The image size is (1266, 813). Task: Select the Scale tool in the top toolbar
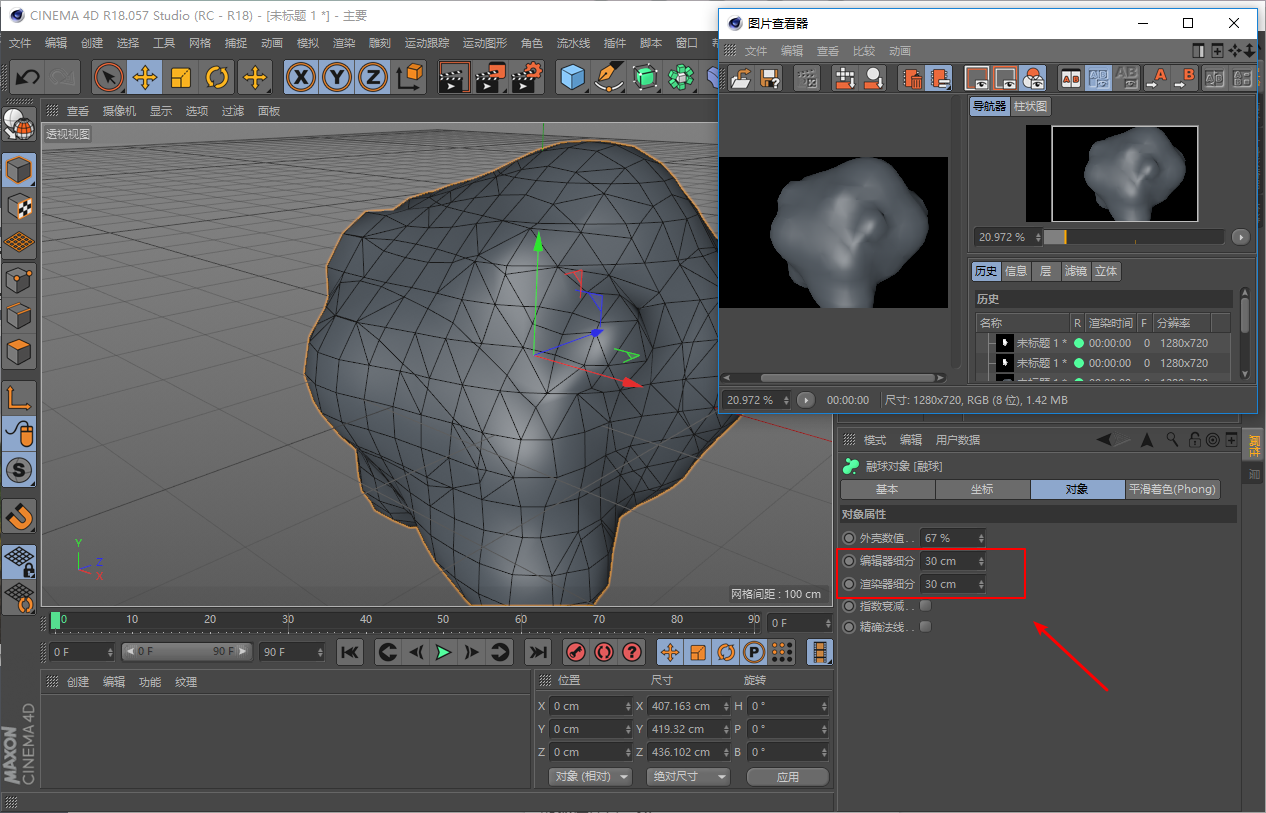(x=181, y=77)
